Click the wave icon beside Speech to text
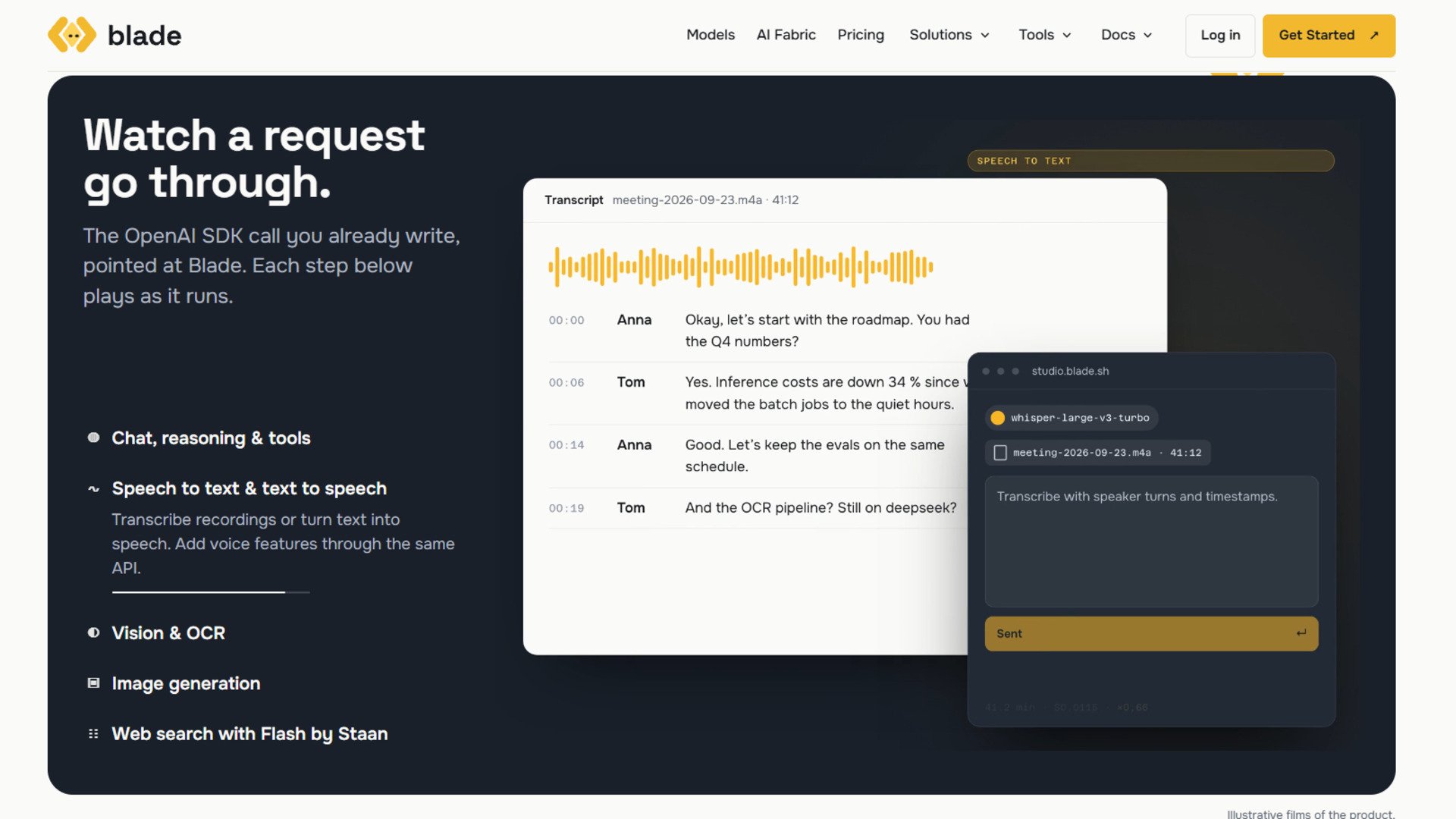 [93, 489]
